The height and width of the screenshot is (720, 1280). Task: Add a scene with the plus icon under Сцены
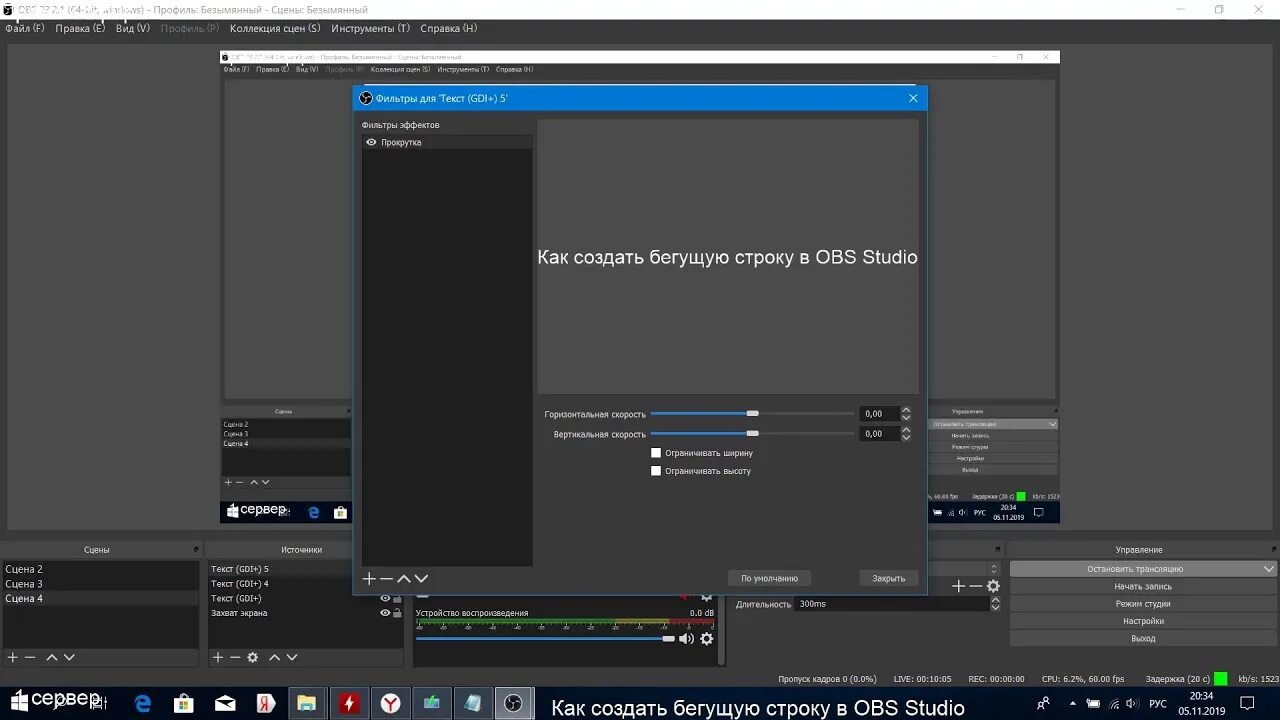pos(13,657)
